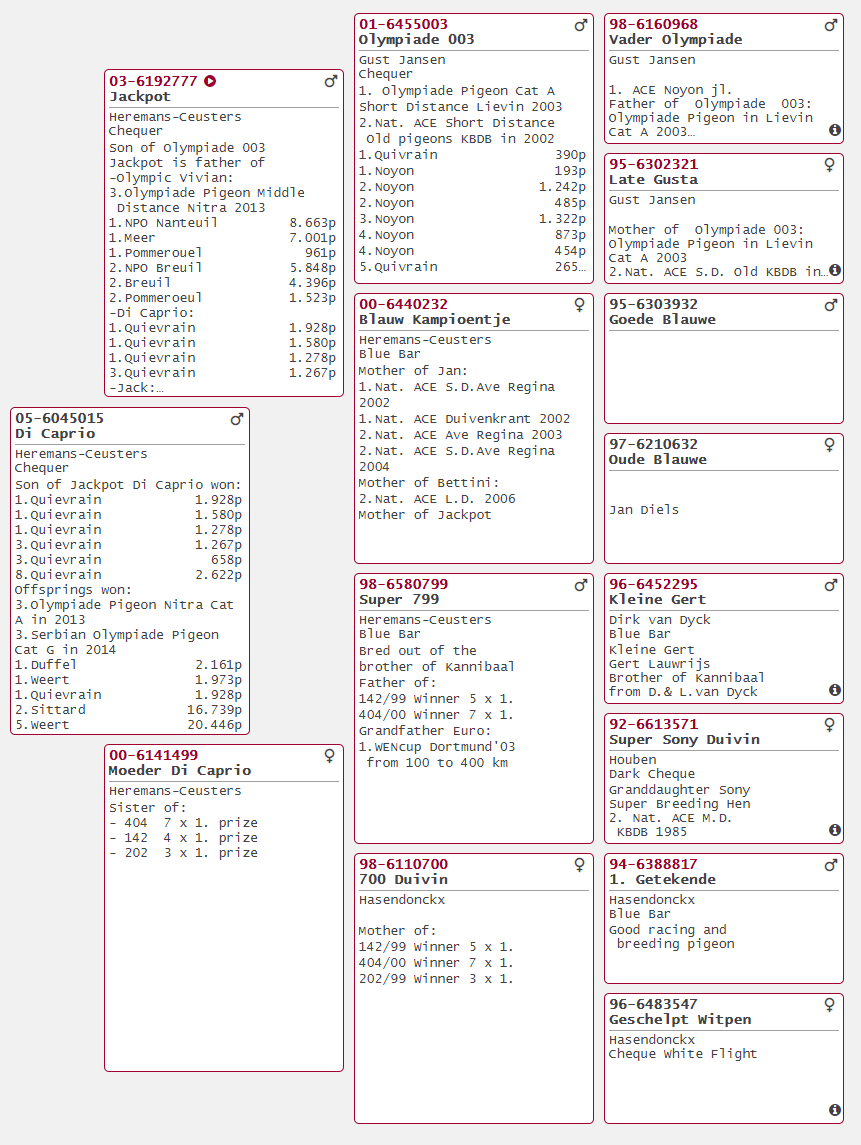Open ring number 03-6192777 link
The height and width of the screenshot is (1145, 861).
point(153,81)
